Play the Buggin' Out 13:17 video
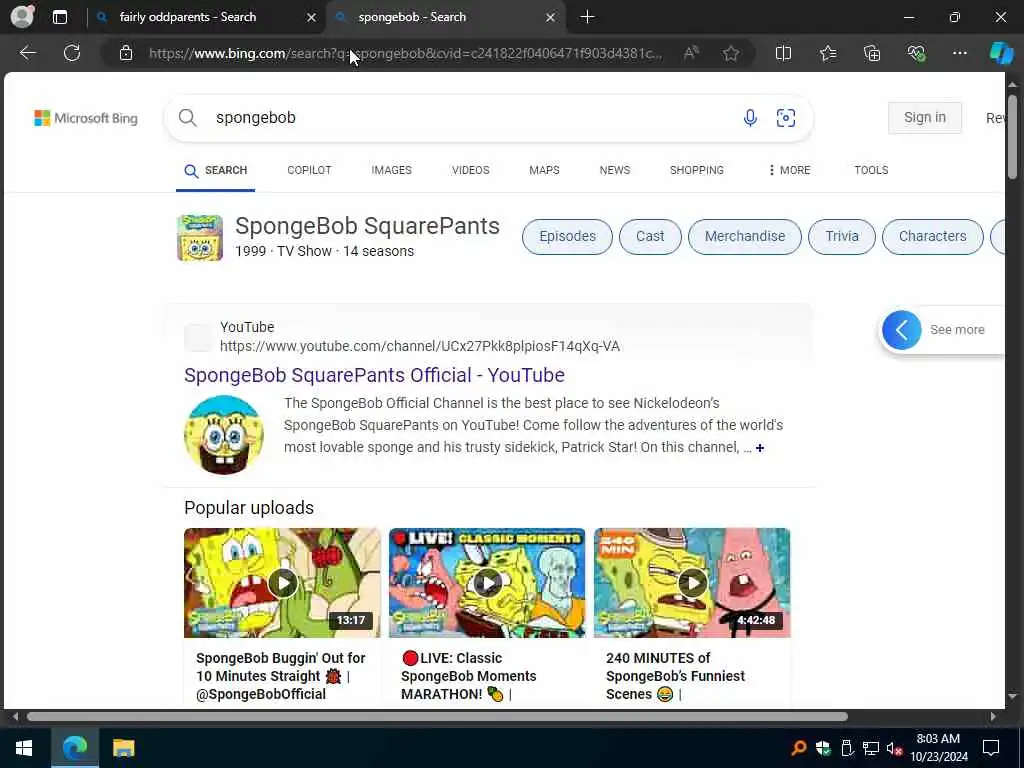This screenshot has height=768, width=1024. pos(282,583)
